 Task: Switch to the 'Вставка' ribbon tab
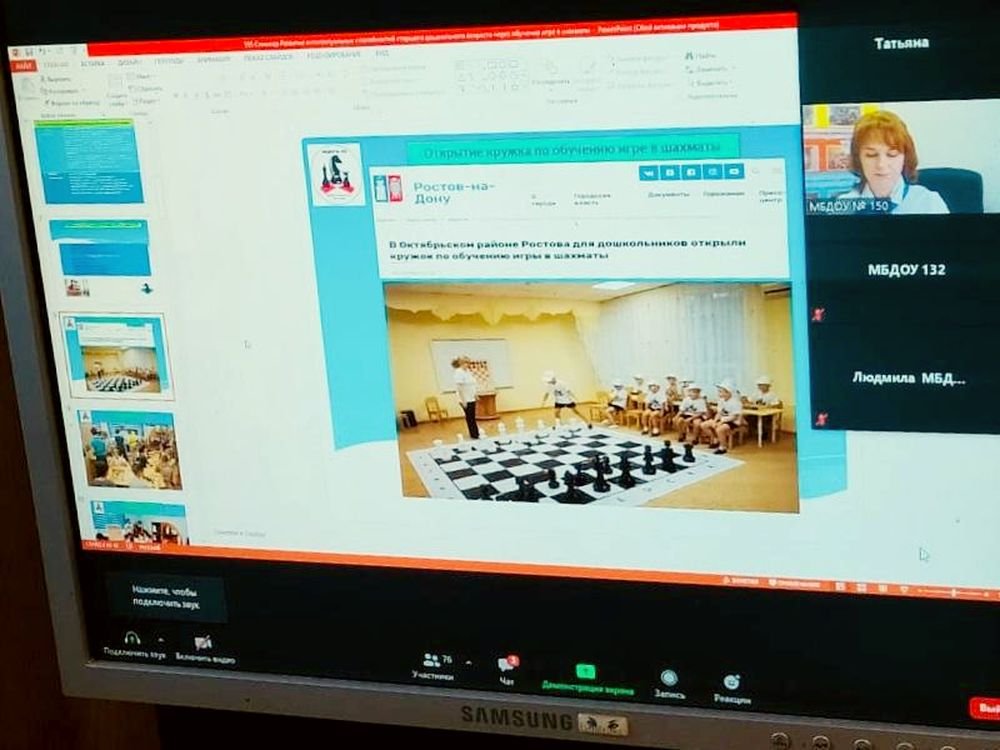[x=92, y=62]
